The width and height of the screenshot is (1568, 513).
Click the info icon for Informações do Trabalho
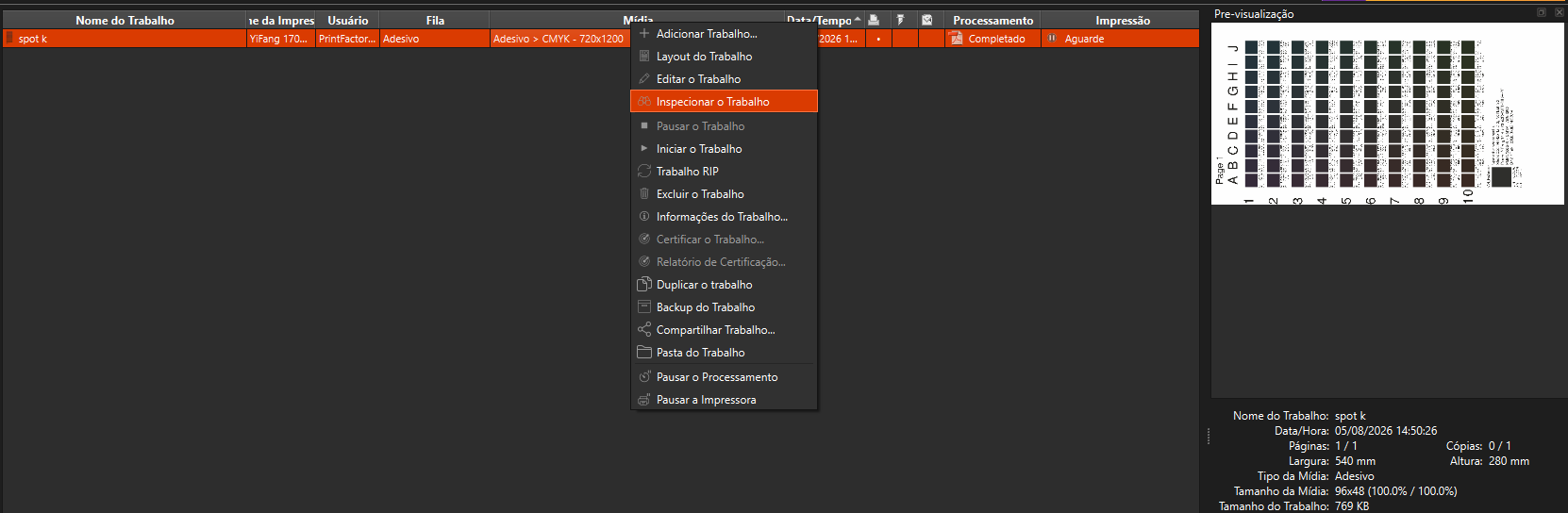point(644,217)
